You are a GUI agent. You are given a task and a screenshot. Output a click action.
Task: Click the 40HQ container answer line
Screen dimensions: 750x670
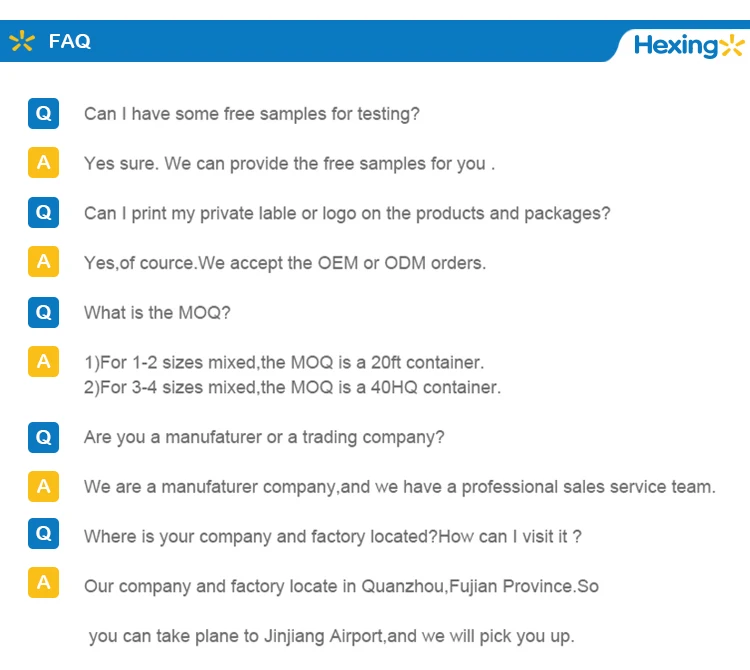(x=292, y=387)
